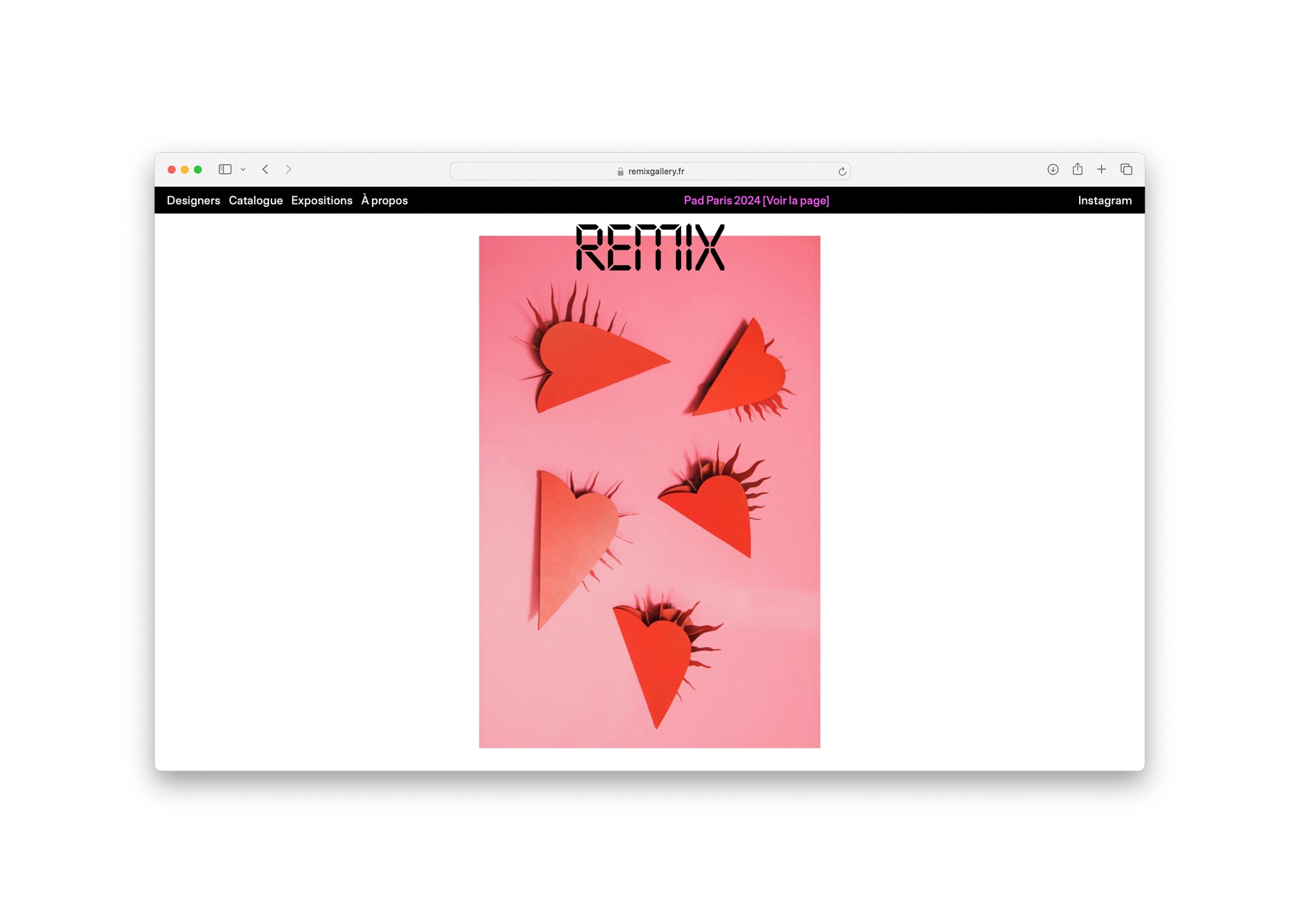This screenshot has height=924, width=1300.
Task: Click the green fullscreen window button
Action: (198, 170)
